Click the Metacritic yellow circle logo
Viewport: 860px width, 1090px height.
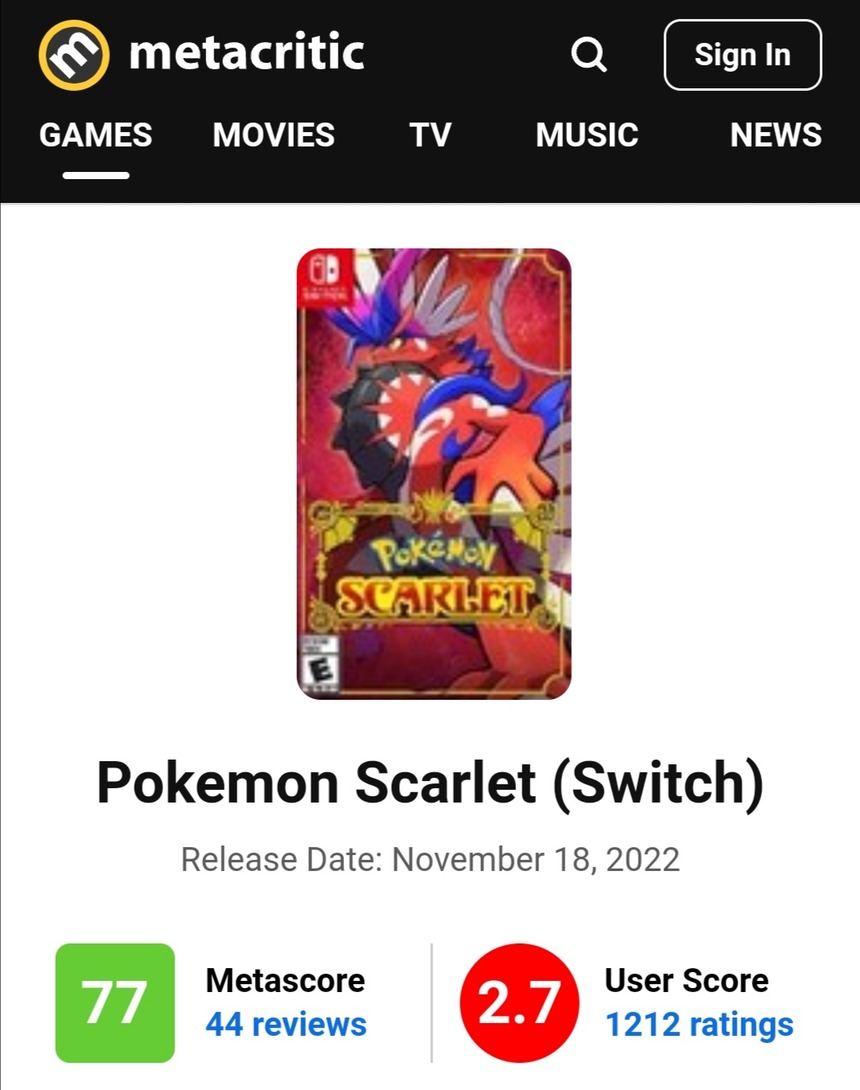(x=73, y=54)
